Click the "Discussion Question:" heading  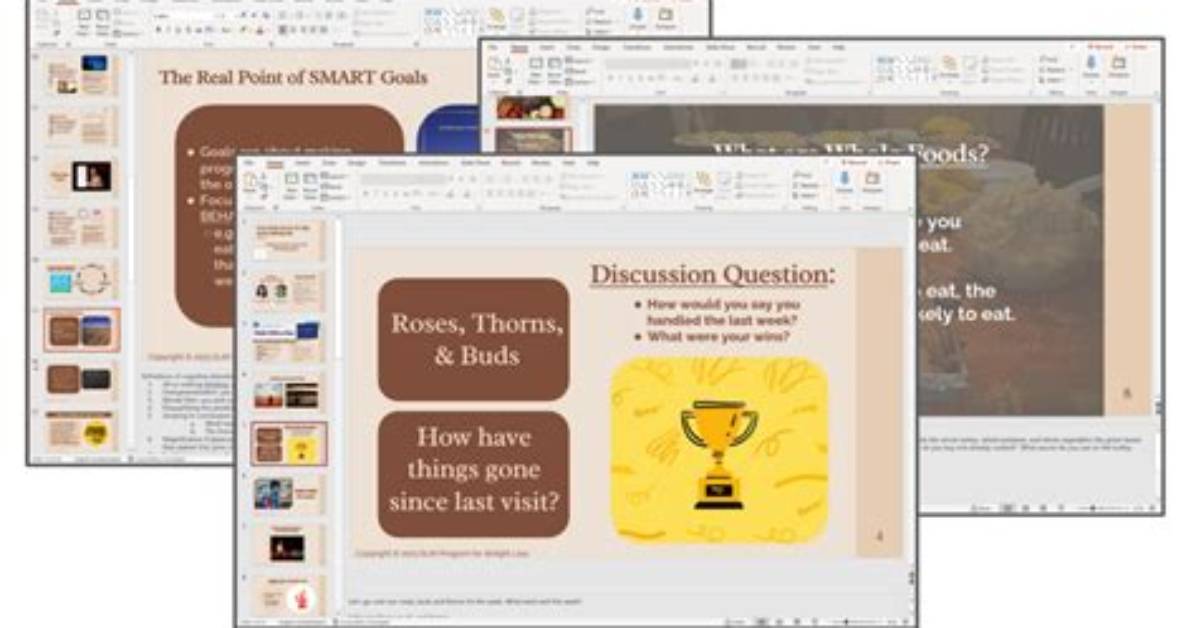(x=712, y=275)
